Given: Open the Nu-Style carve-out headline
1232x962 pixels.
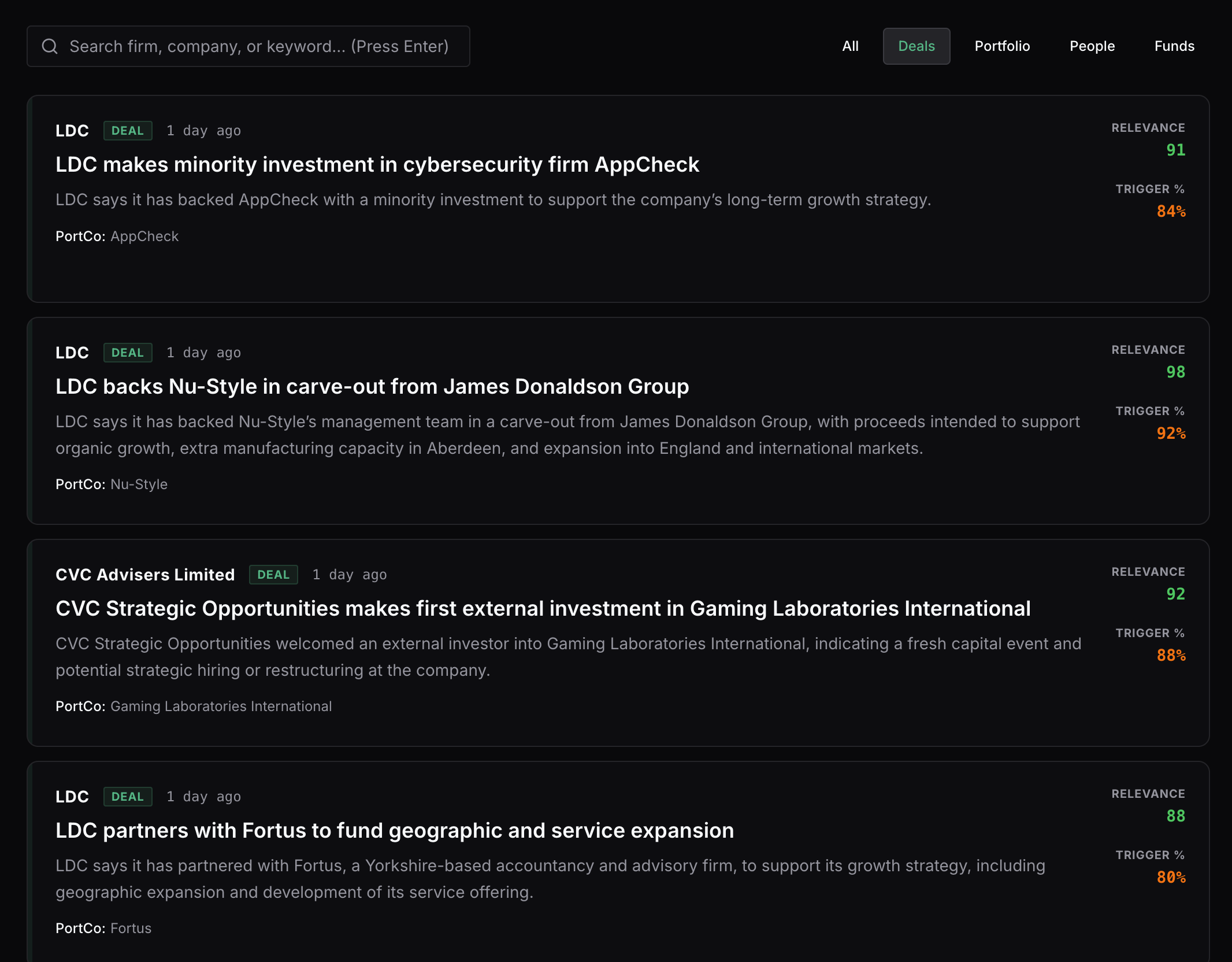Looking at the screenshot, I should [x=372, y=387].
